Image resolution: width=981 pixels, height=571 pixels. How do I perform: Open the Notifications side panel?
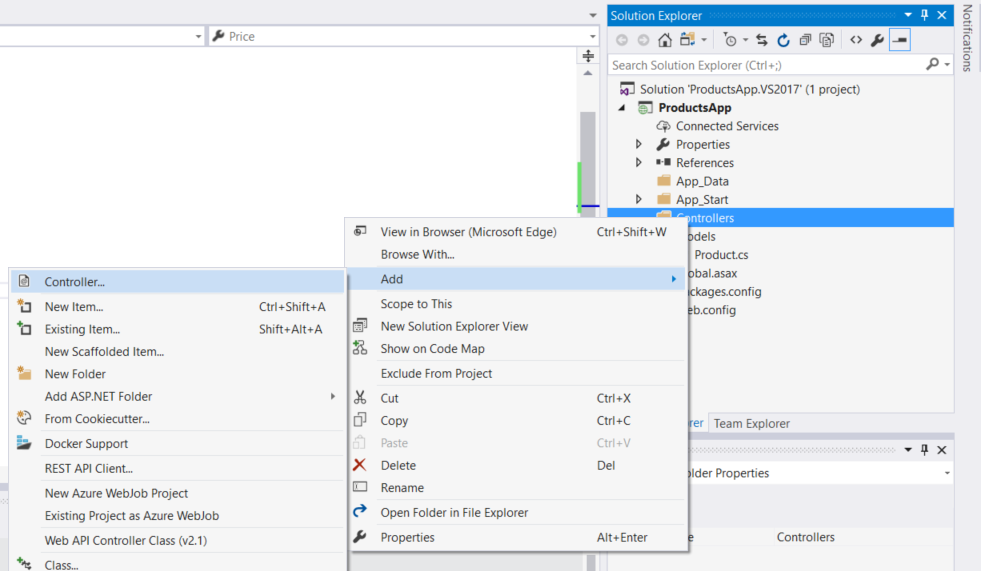coord(967,38)
